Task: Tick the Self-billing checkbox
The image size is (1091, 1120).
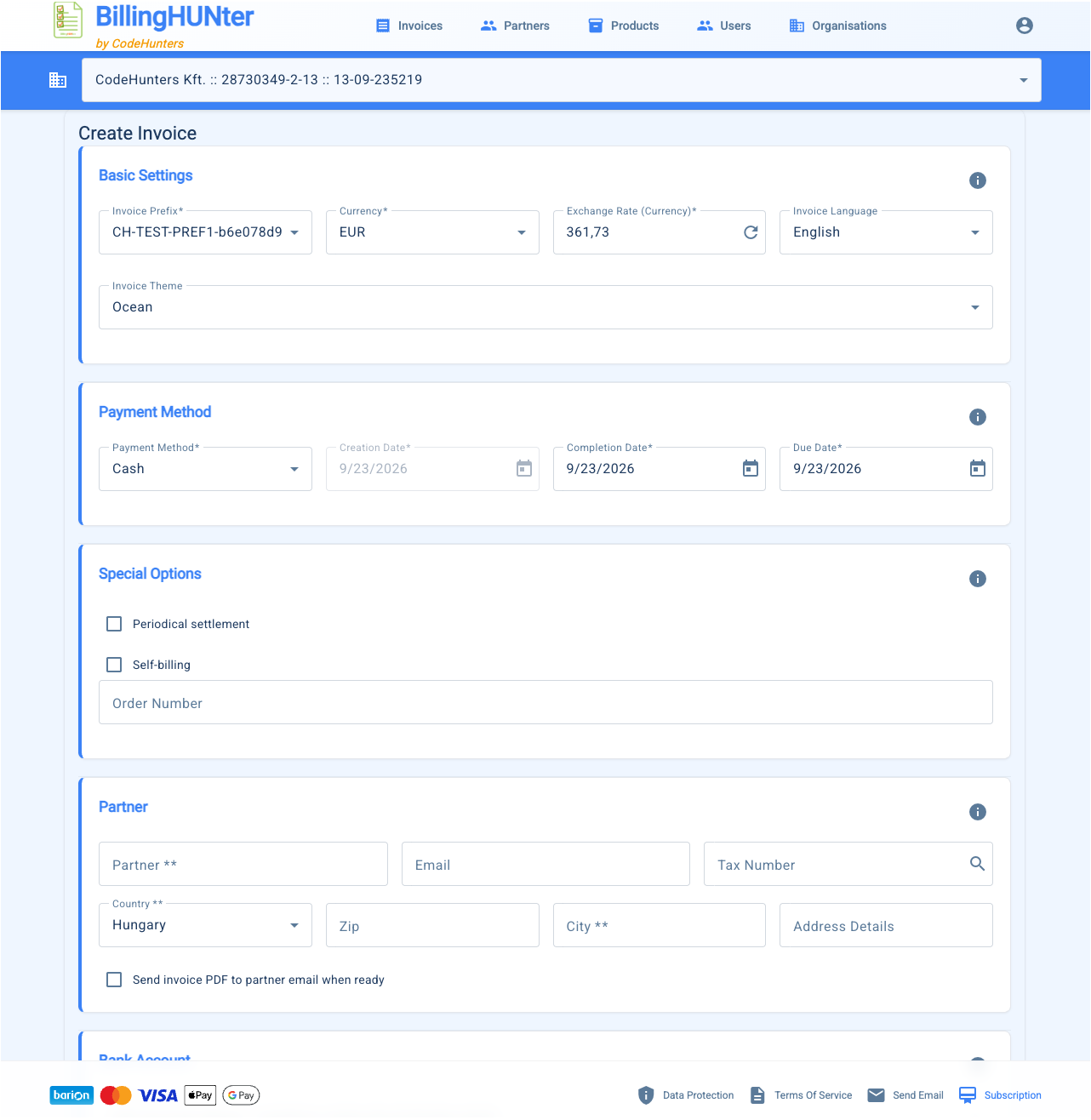Action: 114,665
